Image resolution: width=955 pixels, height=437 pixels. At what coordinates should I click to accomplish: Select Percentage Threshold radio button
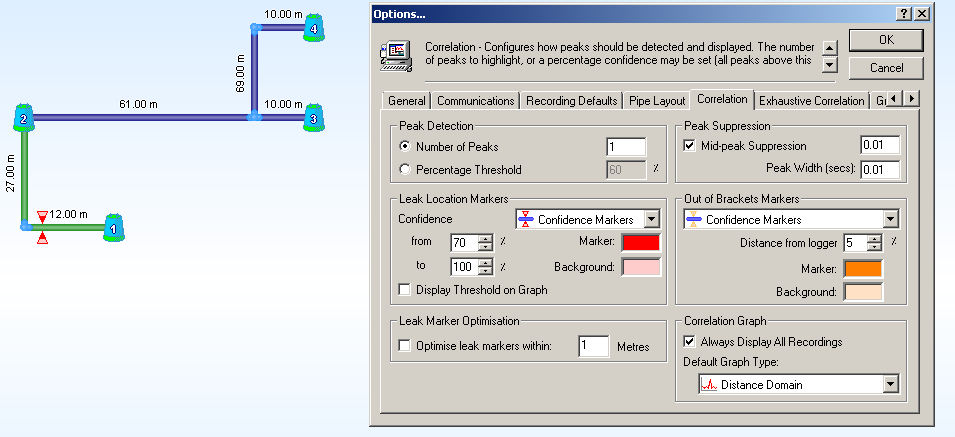(404, 170)
